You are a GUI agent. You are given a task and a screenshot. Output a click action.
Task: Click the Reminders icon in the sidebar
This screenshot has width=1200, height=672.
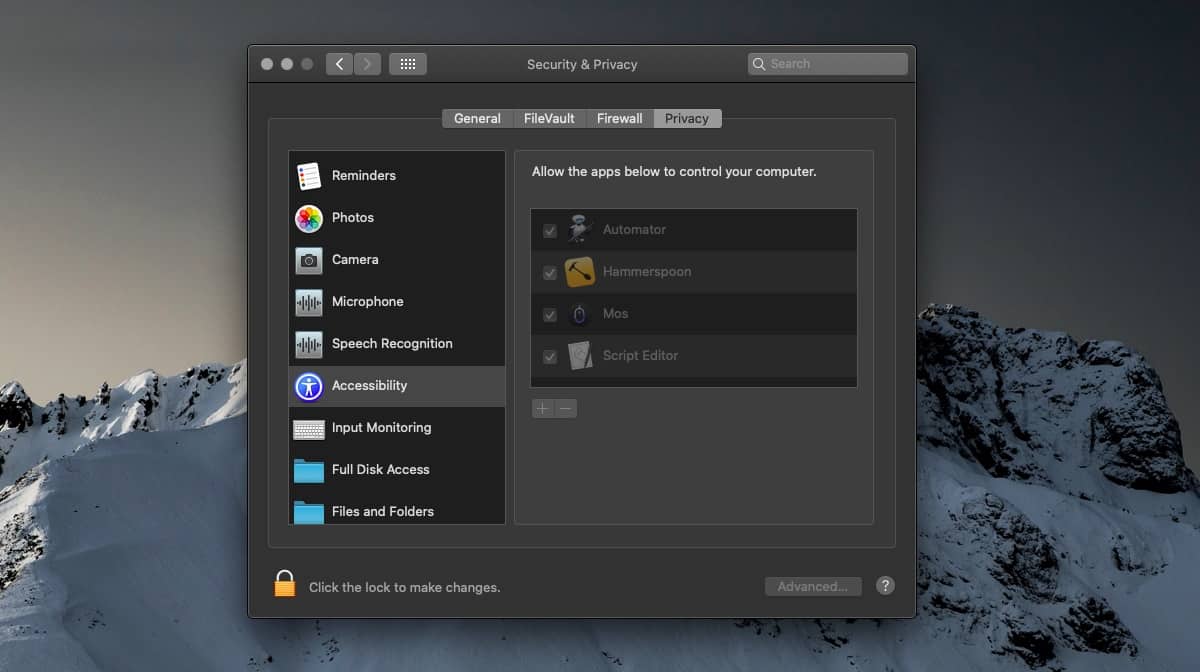[x=309, y=176]
